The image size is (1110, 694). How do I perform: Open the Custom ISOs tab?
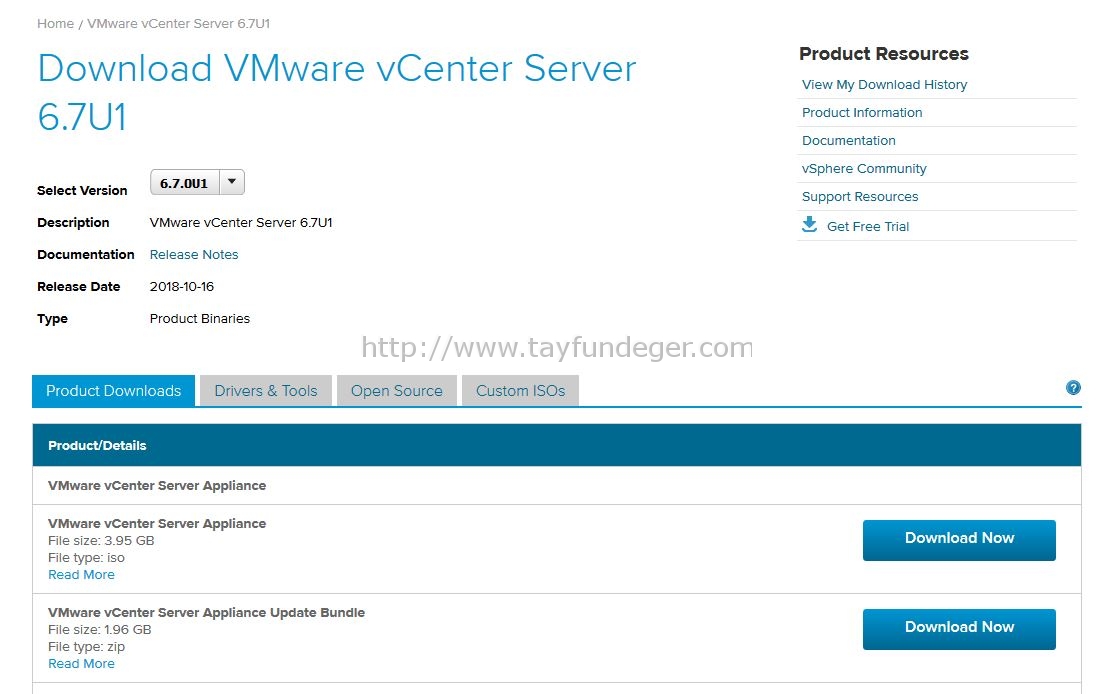(520, 391)
